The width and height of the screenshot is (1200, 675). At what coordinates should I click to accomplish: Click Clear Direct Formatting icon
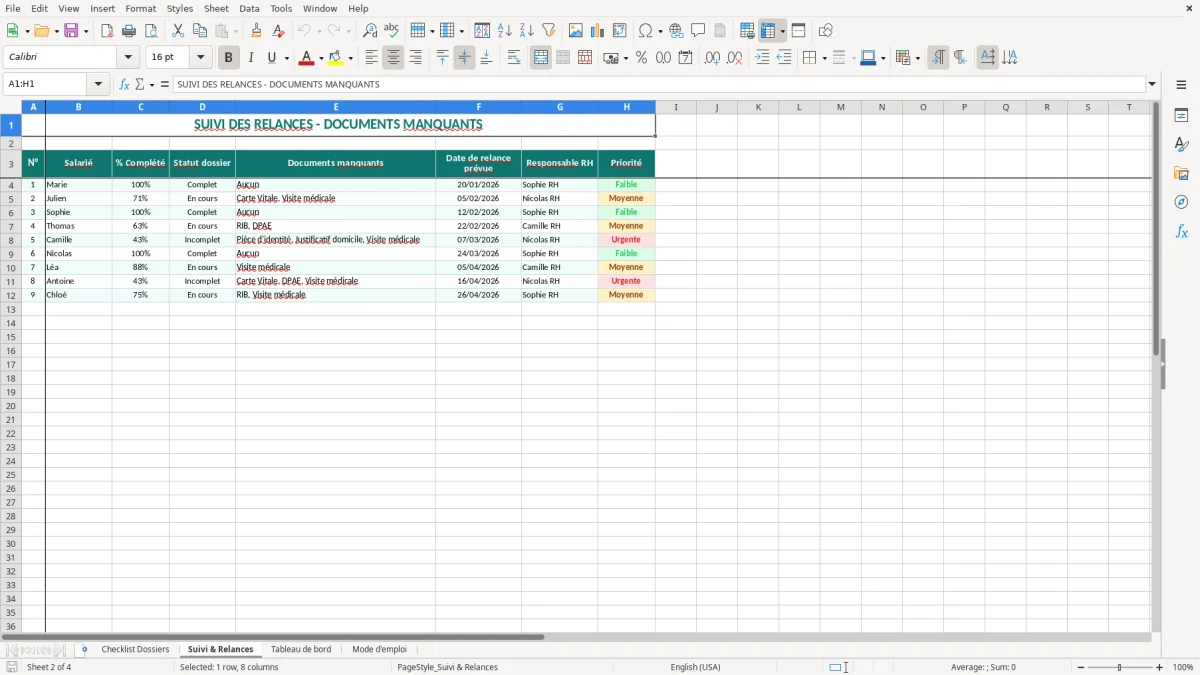point(278,31)
